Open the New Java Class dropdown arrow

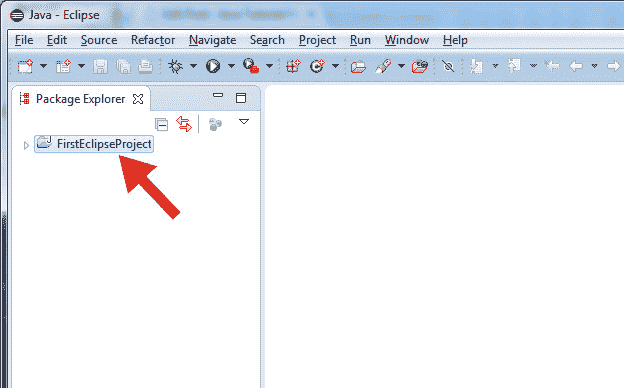[x=335, y=66]
